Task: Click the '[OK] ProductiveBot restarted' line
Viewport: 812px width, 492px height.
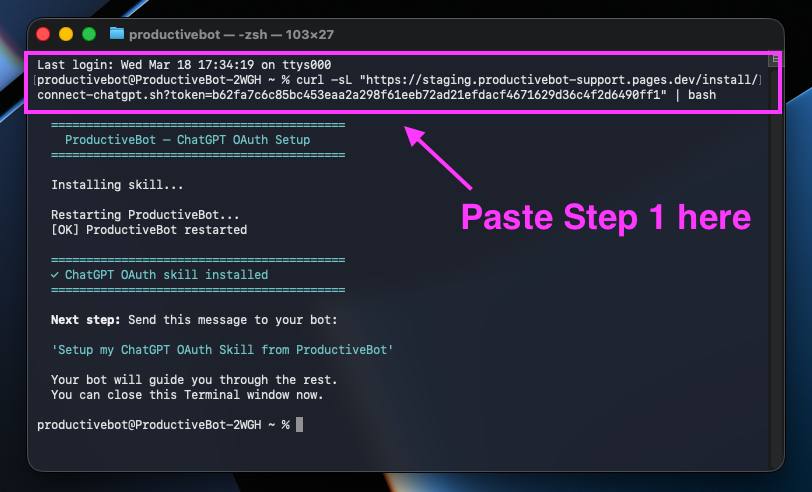Action: pyautogui.click(x=149, y=229)
